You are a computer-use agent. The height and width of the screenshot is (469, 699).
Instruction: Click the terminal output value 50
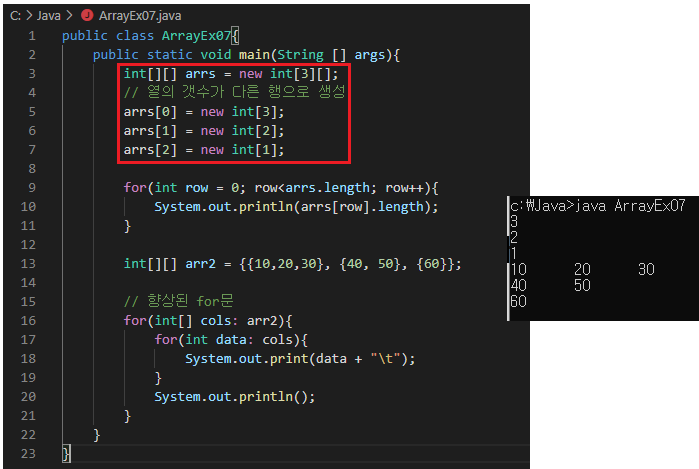click(x=582, y=285)
